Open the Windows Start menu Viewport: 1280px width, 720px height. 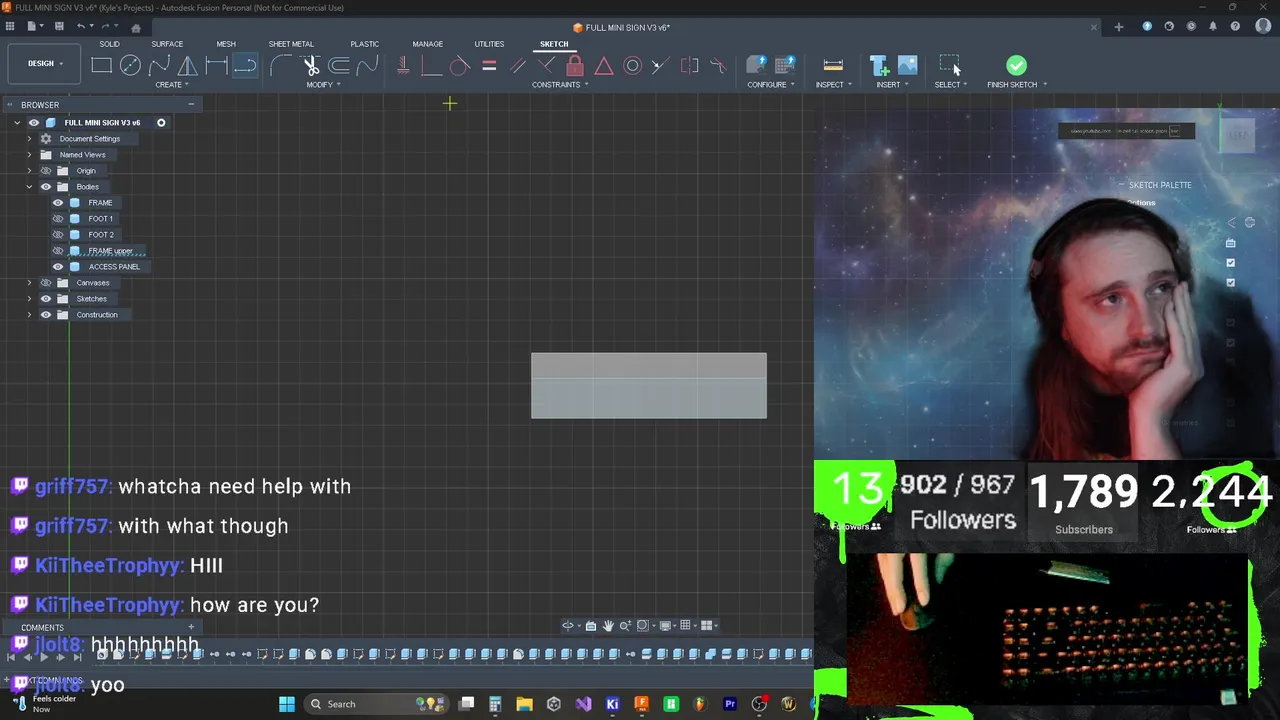tap(287, 704)
